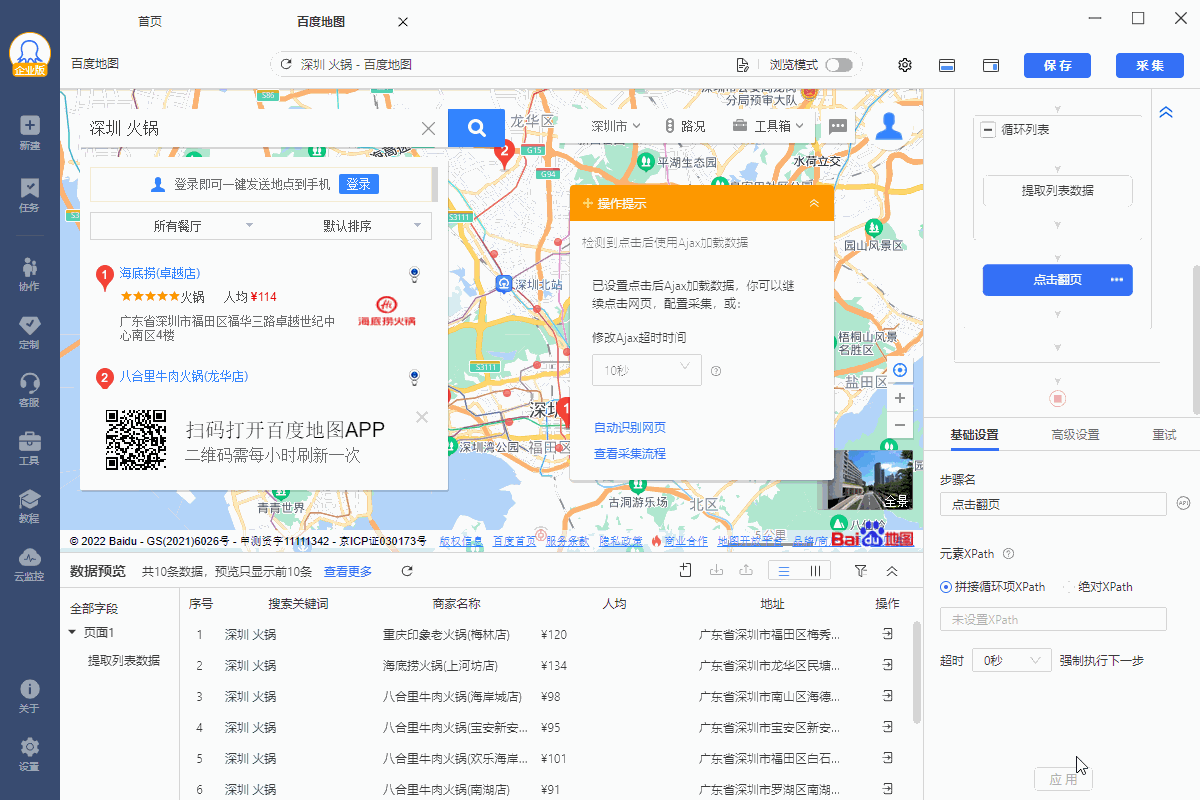The image size is (1200, 800).
Task: Open the more options dots on 点击翻页 step
Action: click(x=1117, y=280)
